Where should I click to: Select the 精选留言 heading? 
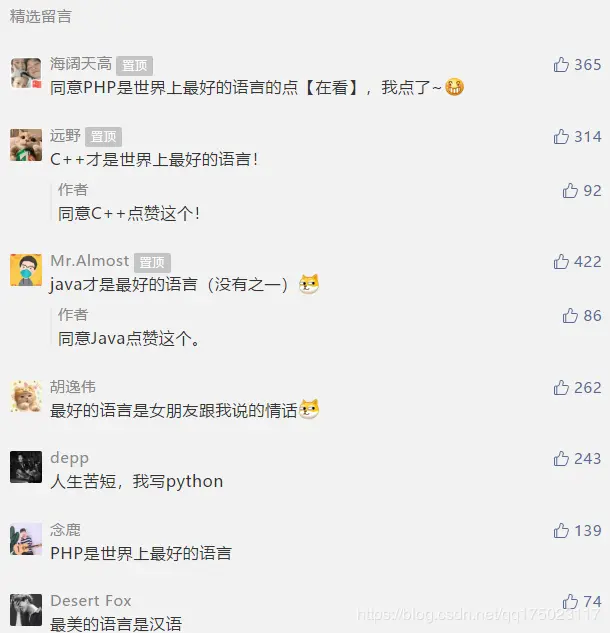coord(40,17)
